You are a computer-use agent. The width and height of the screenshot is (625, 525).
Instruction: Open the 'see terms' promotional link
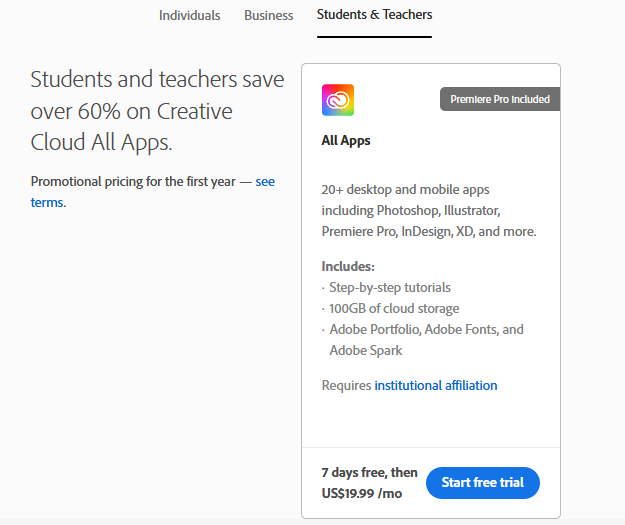pyautogui.click(x=265, y=182)
